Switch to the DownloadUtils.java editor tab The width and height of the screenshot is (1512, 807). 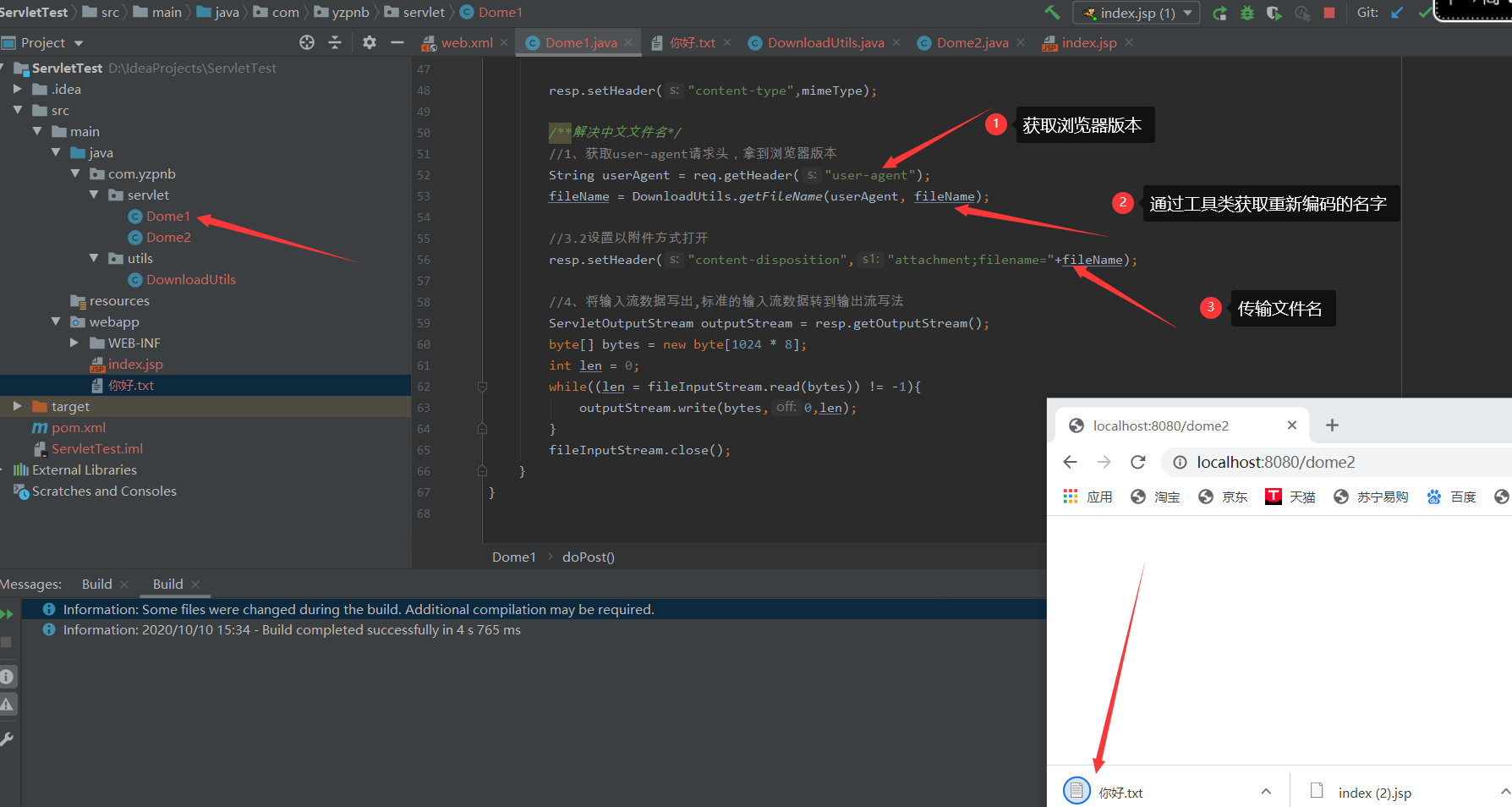[825, 42]
